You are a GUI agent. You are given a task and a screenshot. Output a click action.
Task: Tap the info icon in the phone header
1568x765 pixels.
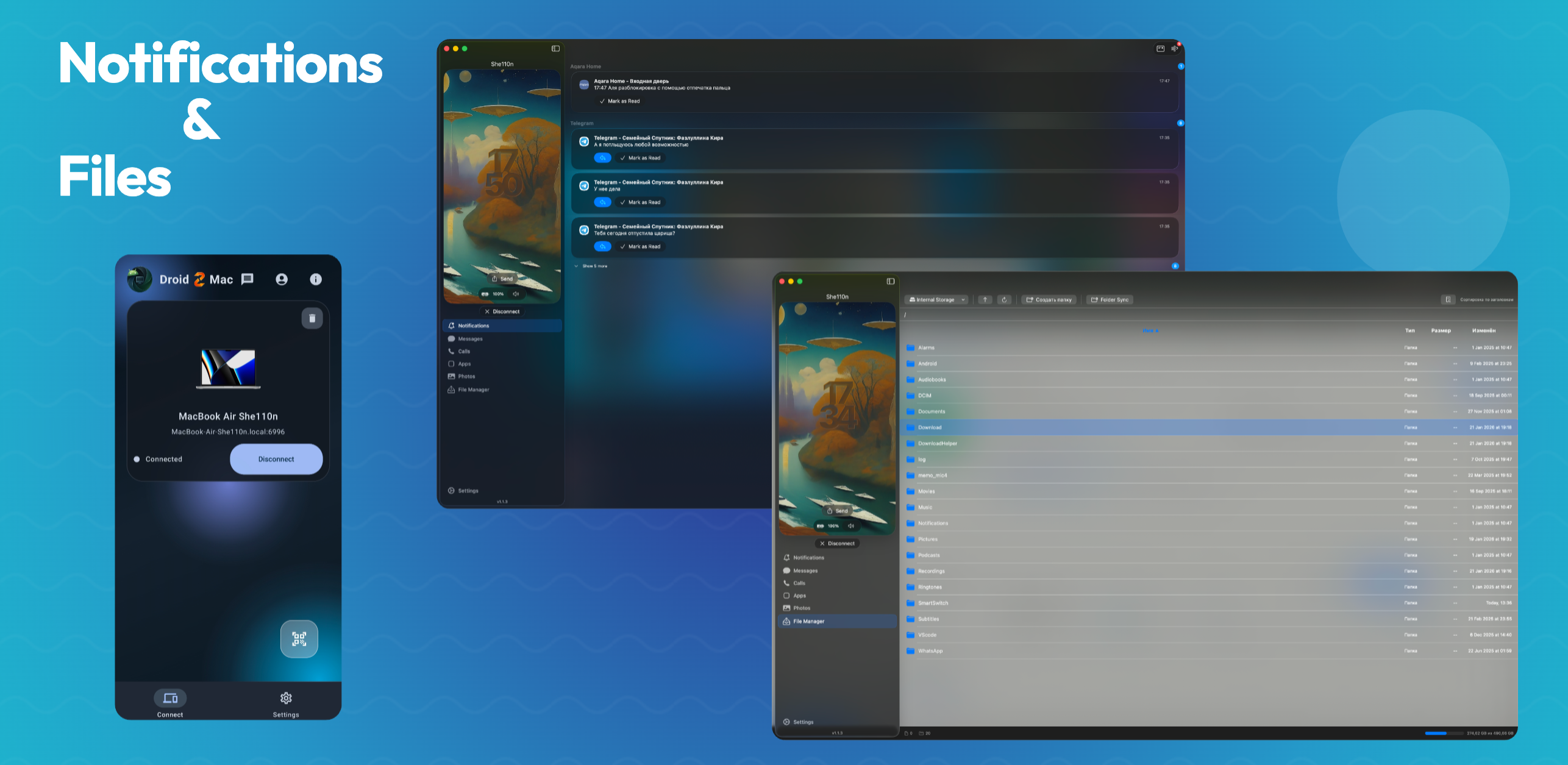point(316,279)
